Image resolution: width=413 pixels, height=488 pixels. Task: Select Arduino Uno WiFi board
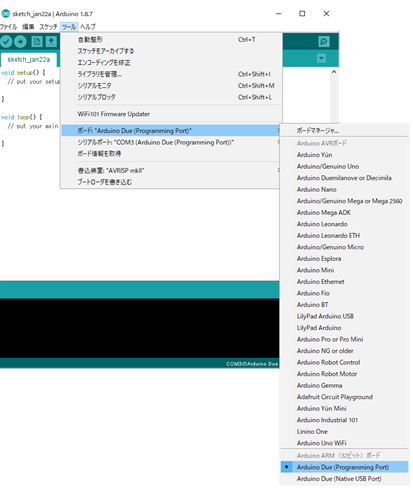[x=344, y=443]
